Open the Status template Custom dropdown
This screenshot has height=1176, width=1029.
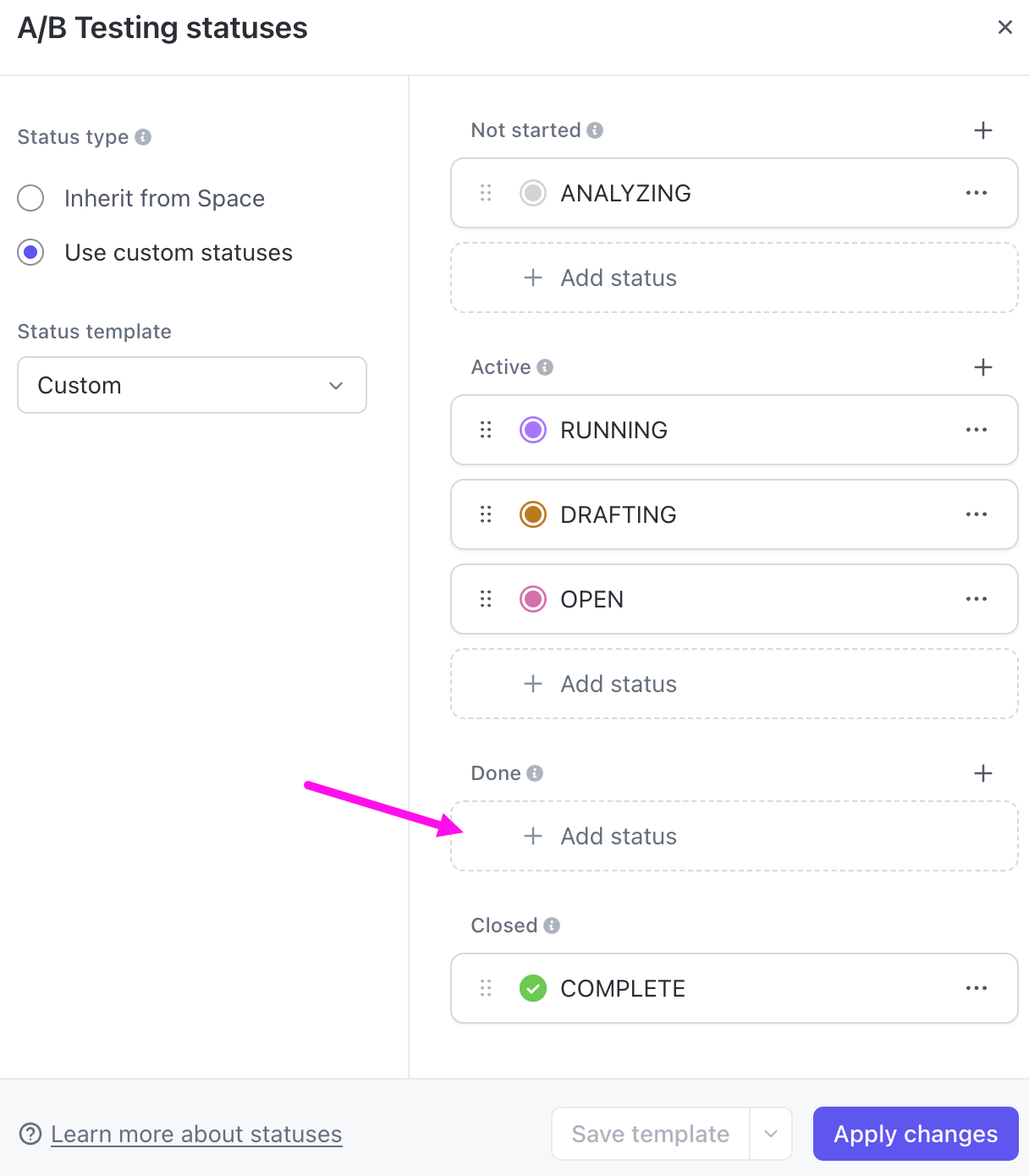[x=192, y=385]
